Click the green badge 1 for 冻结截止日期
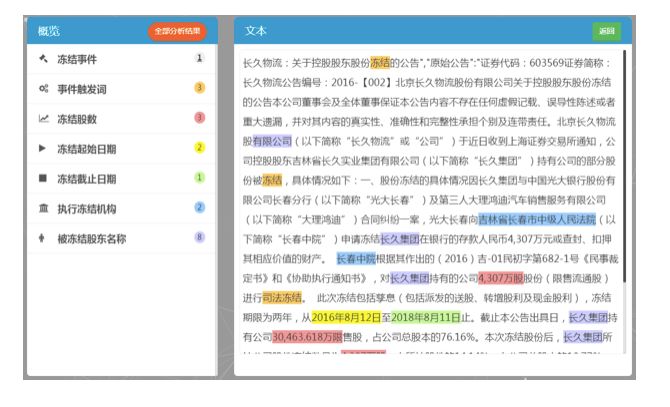 (x=199, y=177)
